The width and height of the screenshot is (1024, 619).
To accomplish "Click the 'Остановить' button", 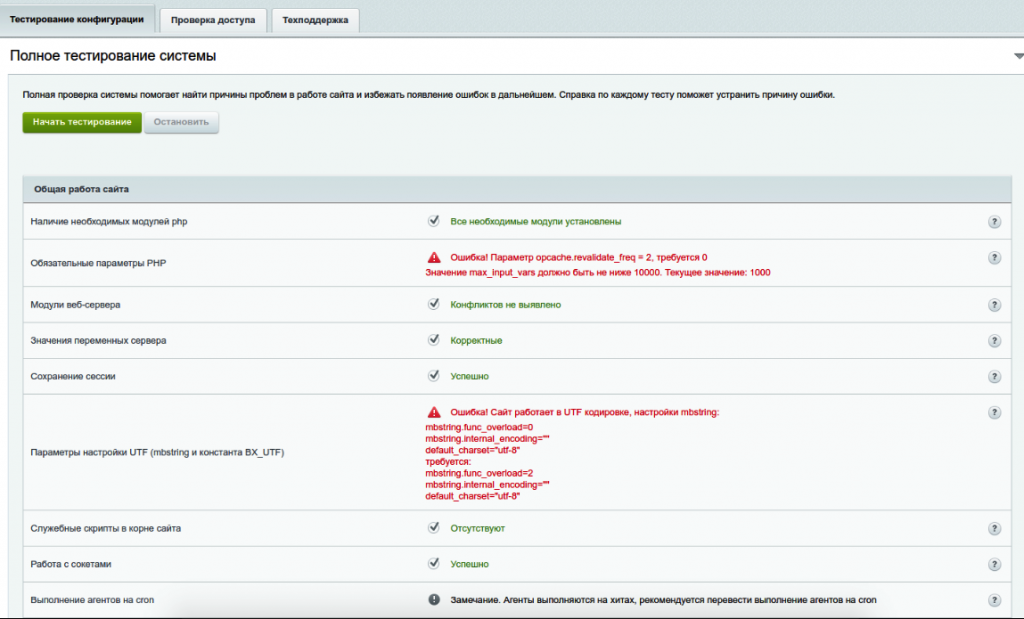I will (x=181, y=122).
